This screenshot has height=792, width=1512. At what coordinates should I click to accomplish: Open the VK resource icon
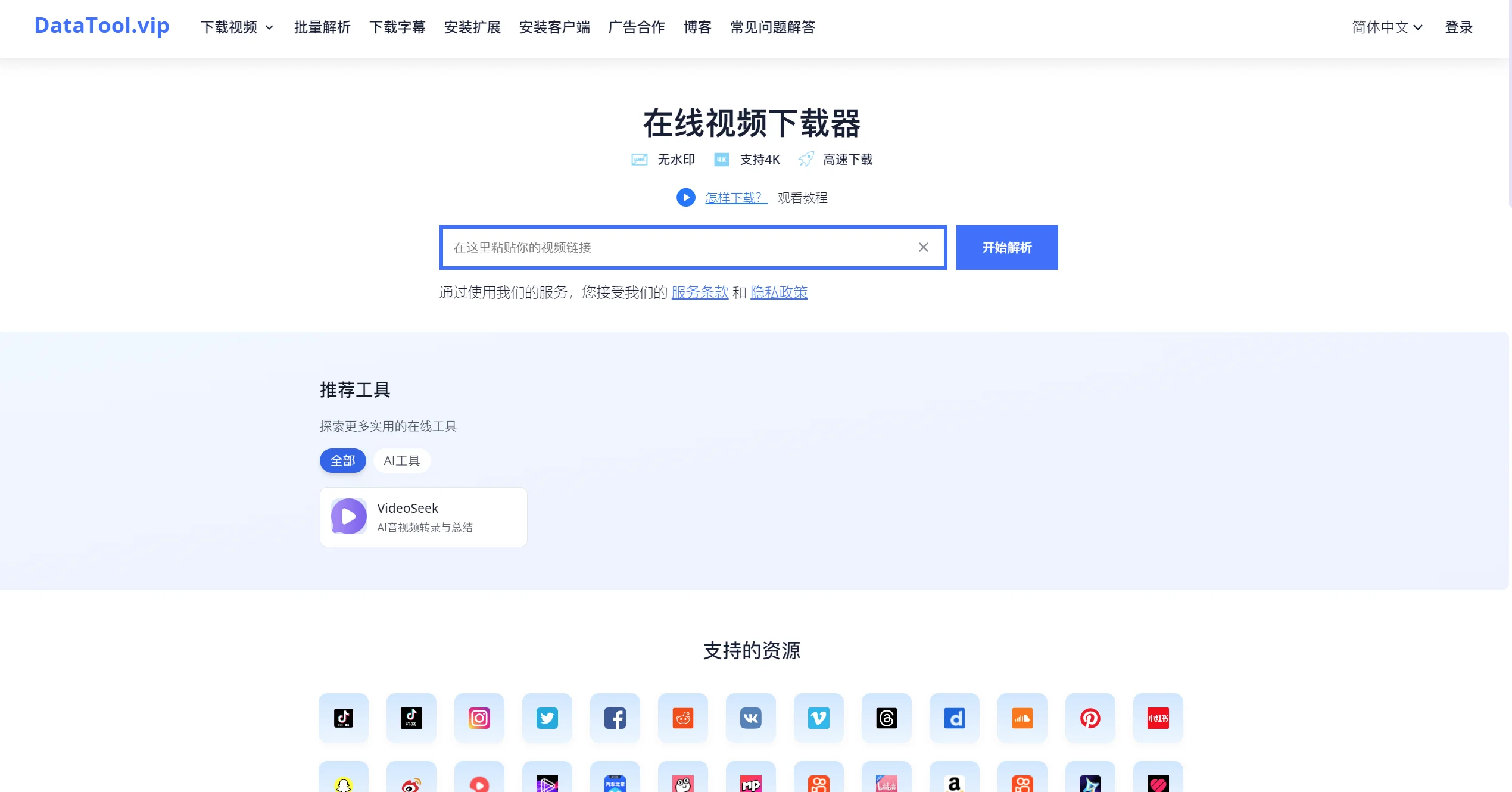pos(751,718)
